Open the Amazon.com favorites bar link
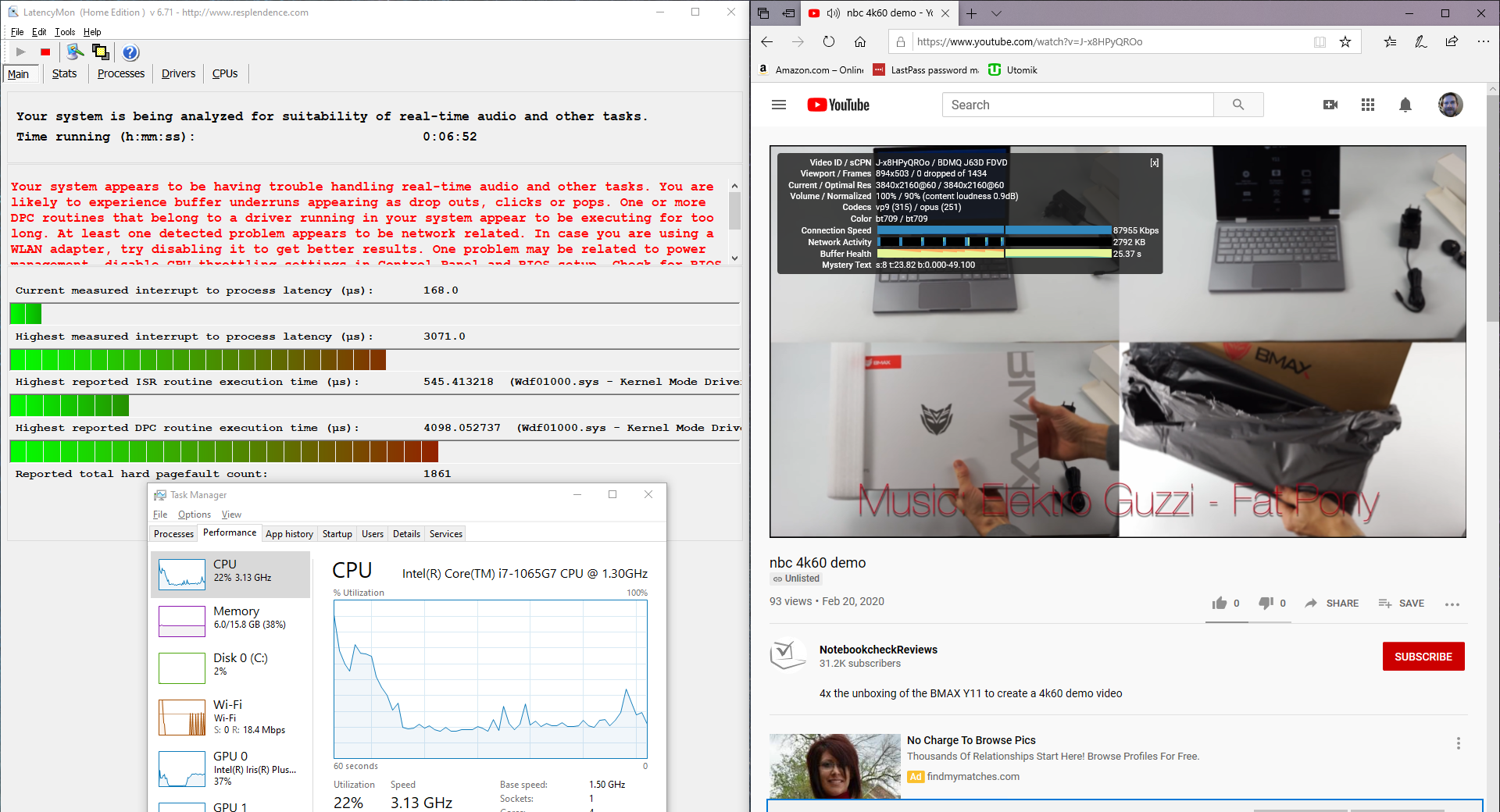 point(811,70)
